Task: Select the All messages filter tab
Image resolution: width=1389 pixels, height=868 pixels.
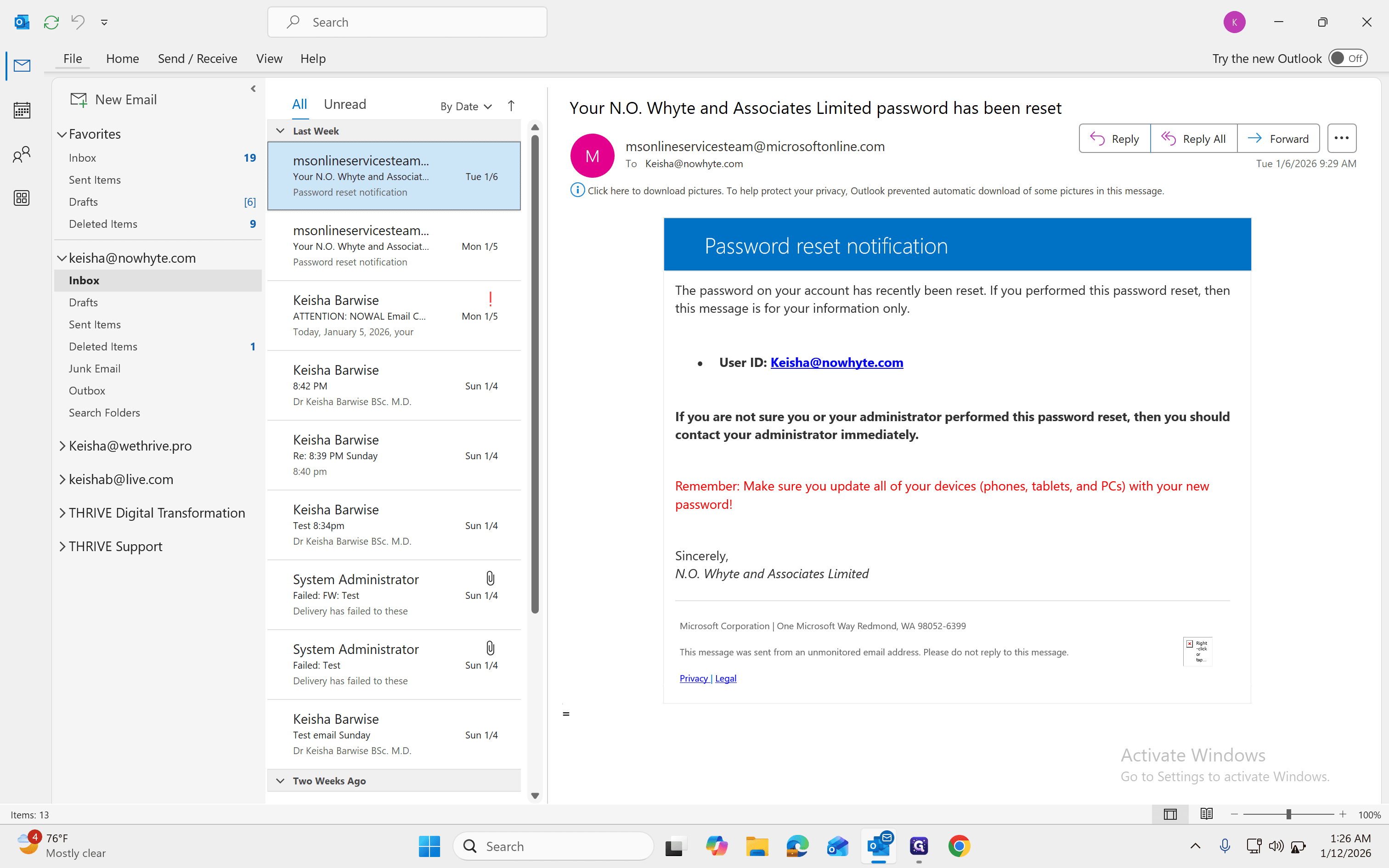Action: tap(299, 105)
